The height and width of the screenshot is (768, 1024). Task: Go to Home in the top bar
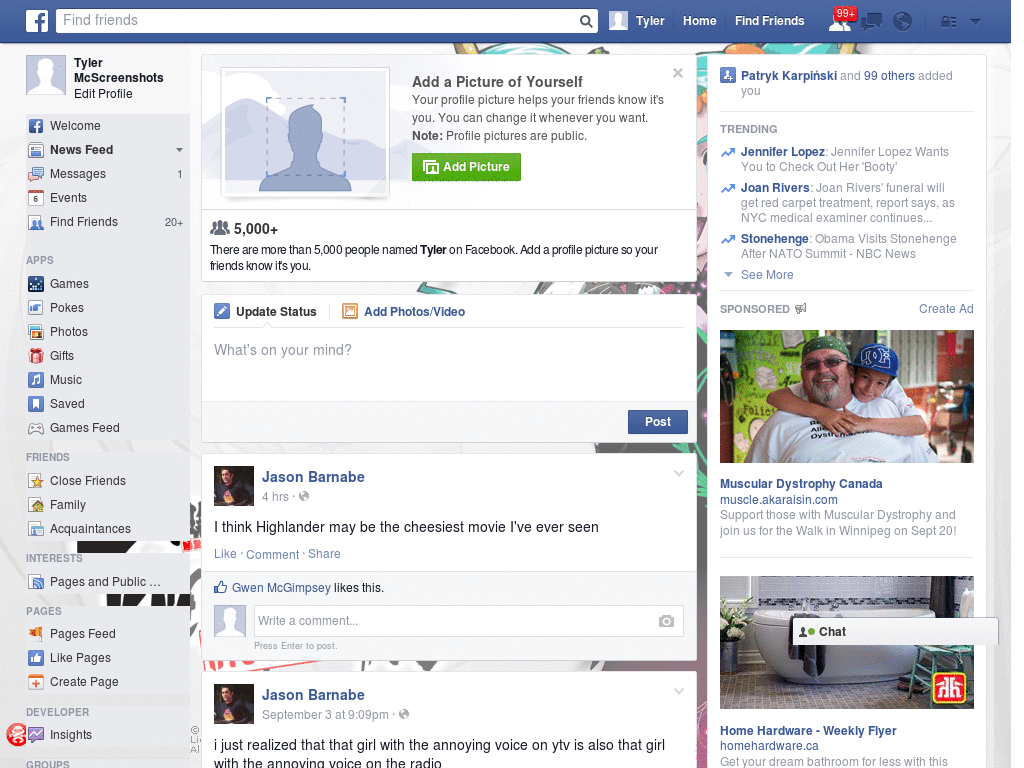pos(699,21)
